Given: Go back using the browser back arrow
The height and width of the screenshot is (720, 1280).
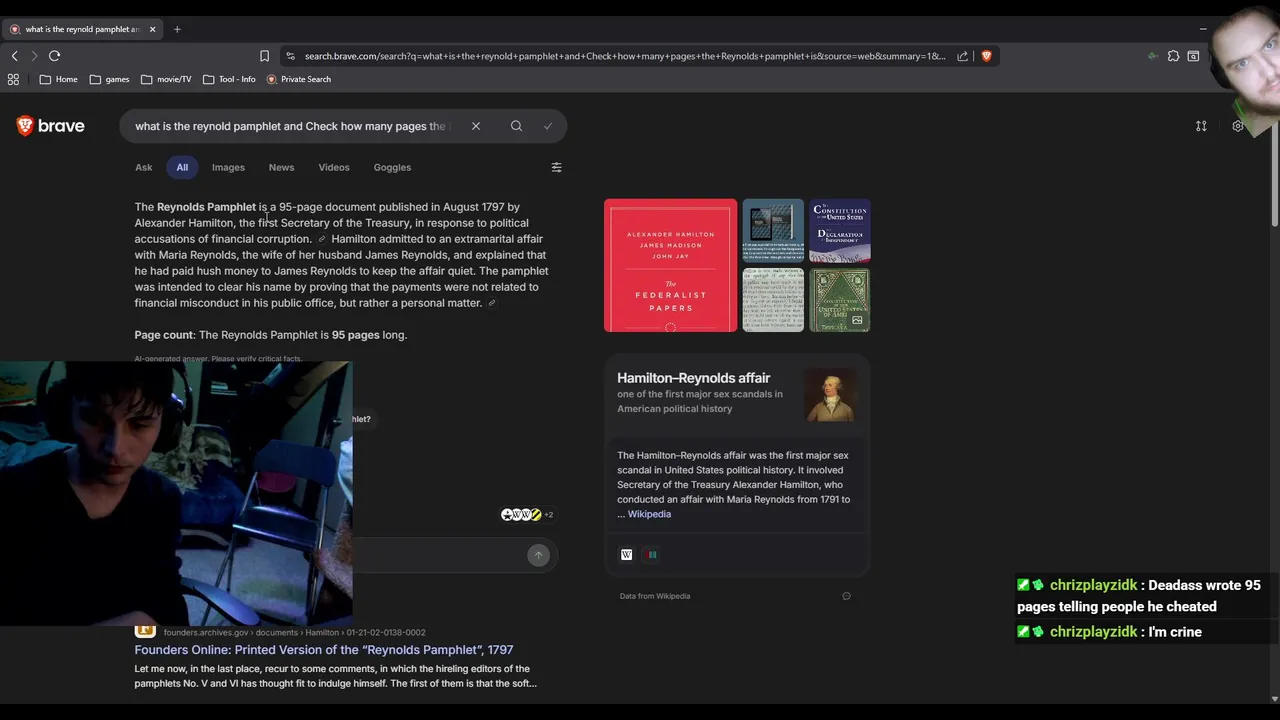Looking at the screenshot, I should 14,56.
